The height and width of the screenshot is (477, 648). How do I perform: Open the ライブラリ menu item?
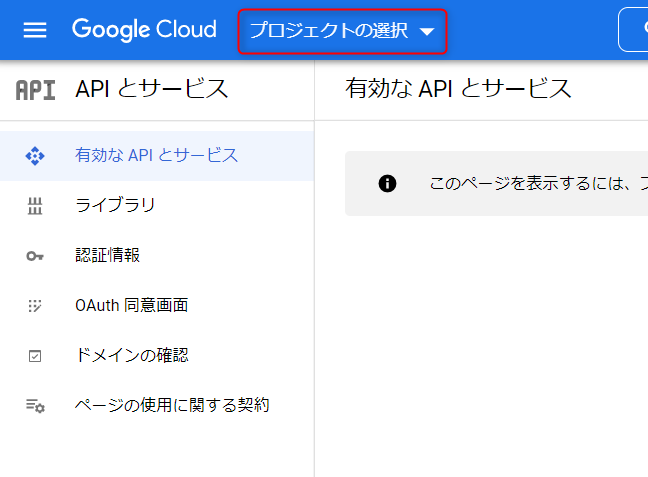point(115,206)
